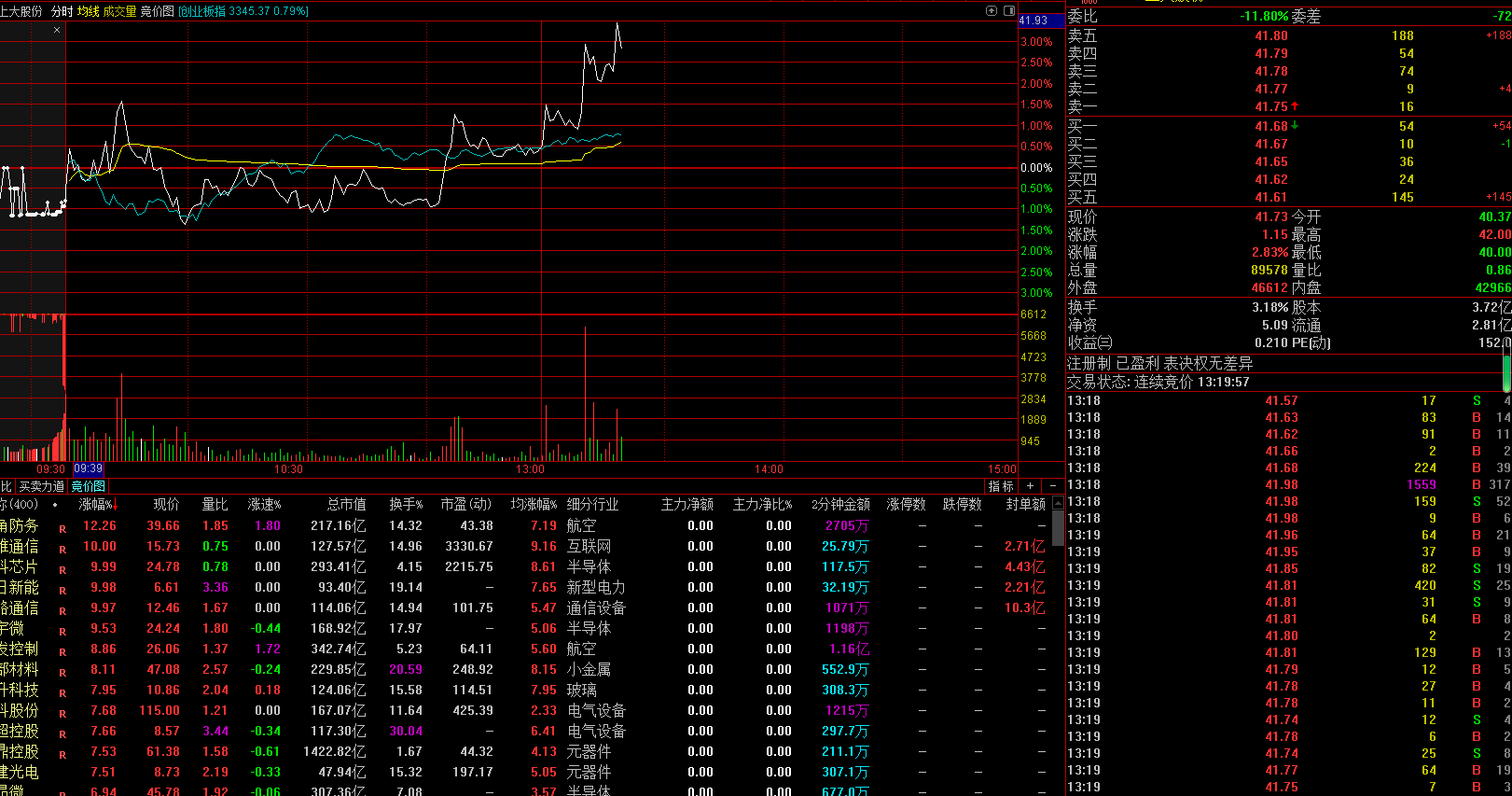The width and height of the screenshot is (1512, 796).
Task: Click the R marker on the 6.61 price row
Action: [x=62, y=590]
